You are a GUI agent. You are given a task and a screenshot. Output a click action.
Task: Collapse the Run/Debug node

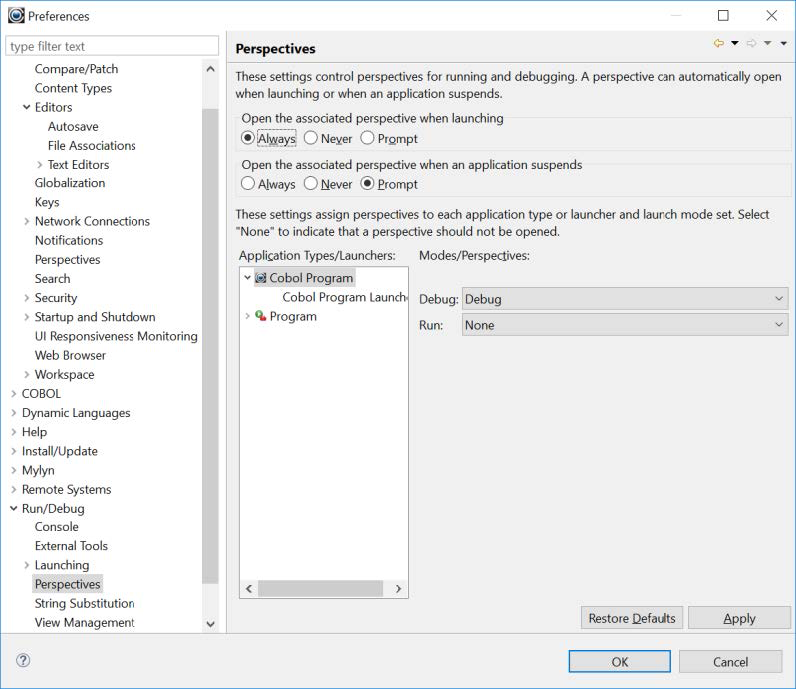tap(14, 508)
